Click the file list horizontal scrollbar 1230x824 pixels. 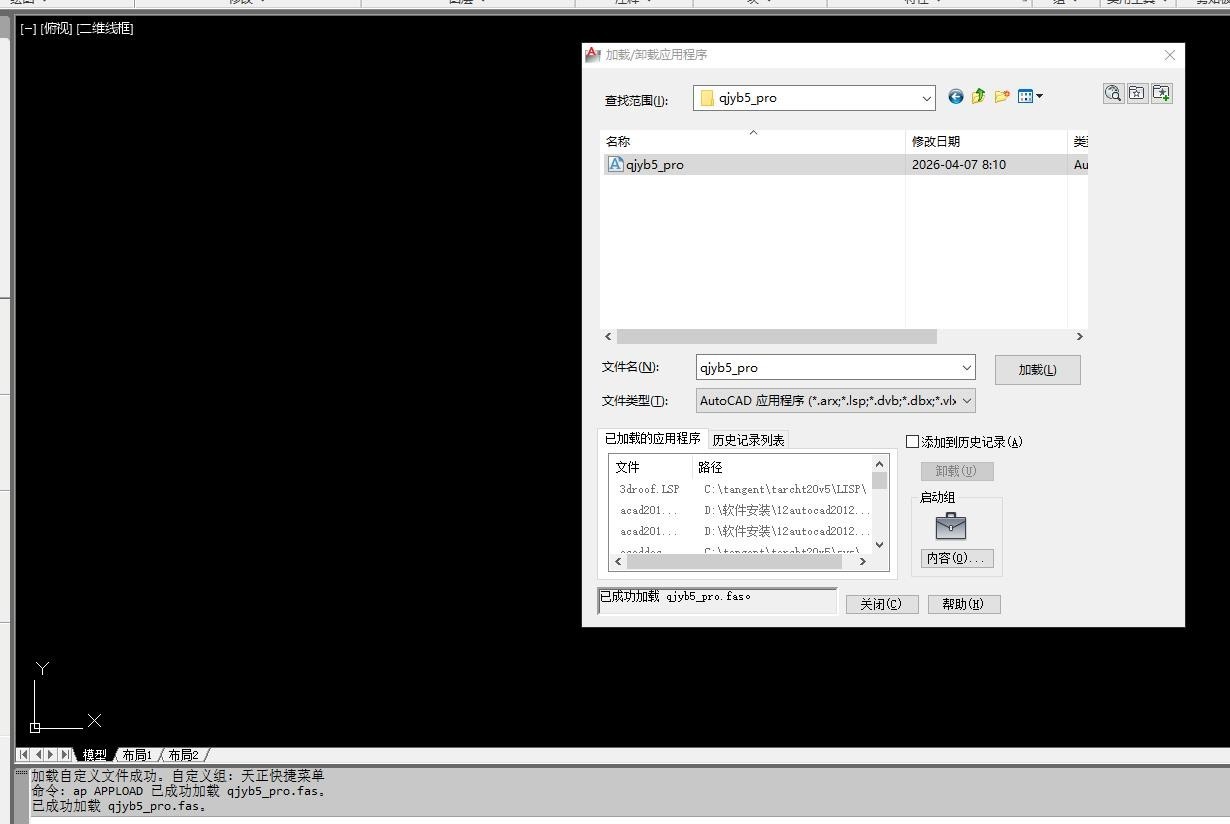(x=777, y=337)
